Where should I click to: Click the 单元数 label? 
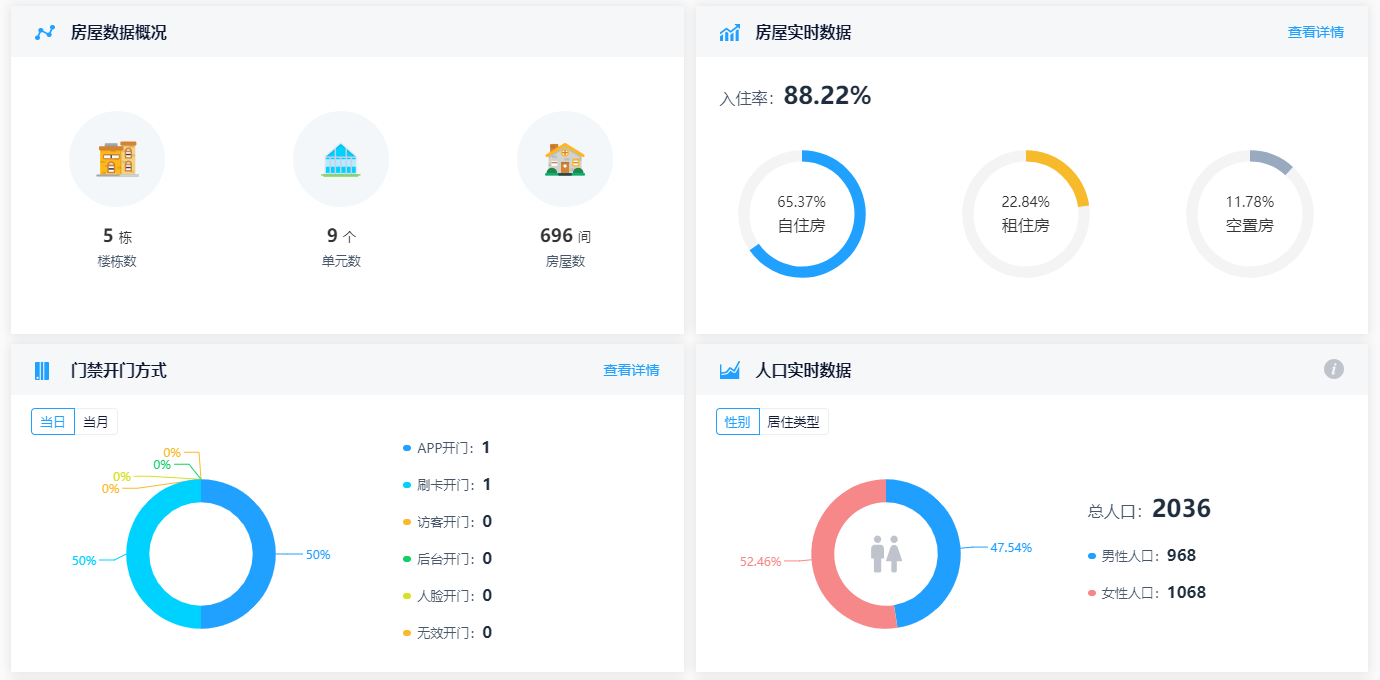click(x=341, y=262)
